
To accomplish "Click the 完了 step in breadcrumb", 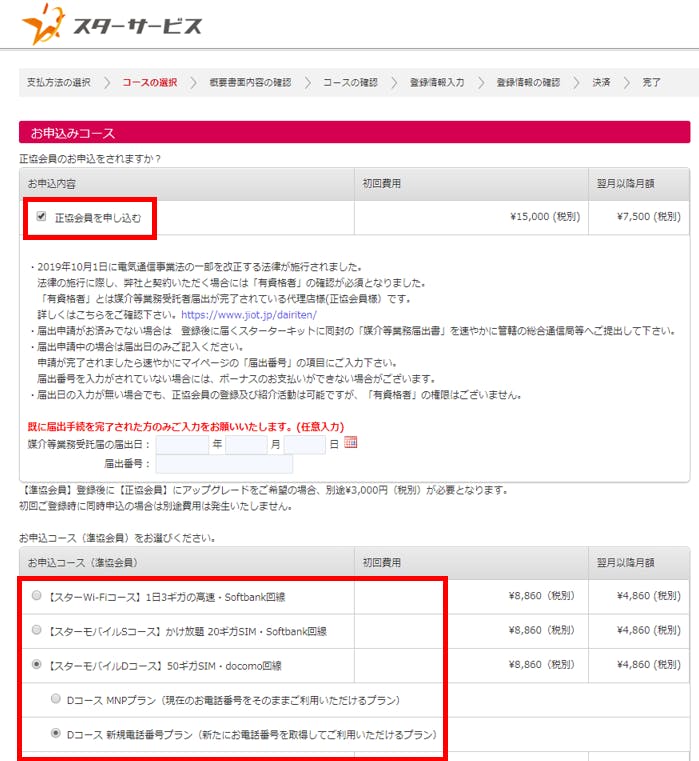I will point(652,82).
